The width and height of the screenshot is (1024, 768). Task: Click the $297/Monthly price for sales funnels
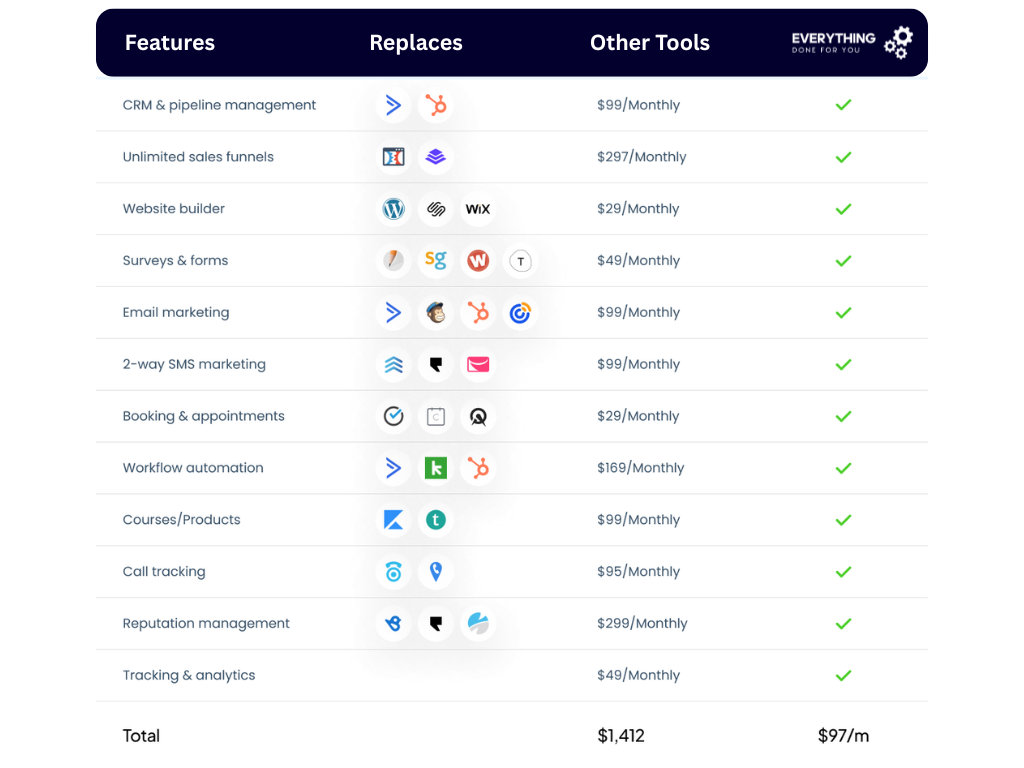(x=641, y=157)
